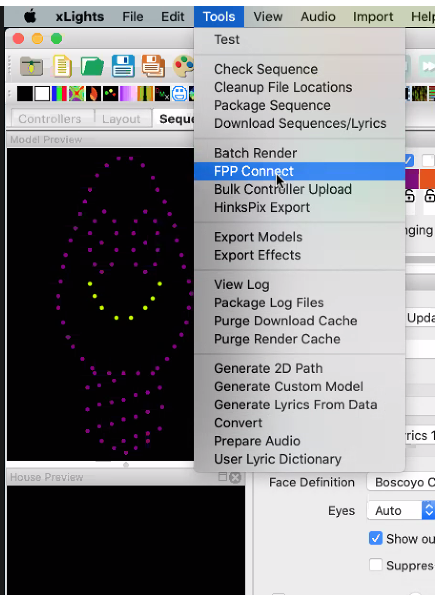The height and width of the screenshot is (595, 435).
Task: Open the Edit menu
Action: (173, 17)
